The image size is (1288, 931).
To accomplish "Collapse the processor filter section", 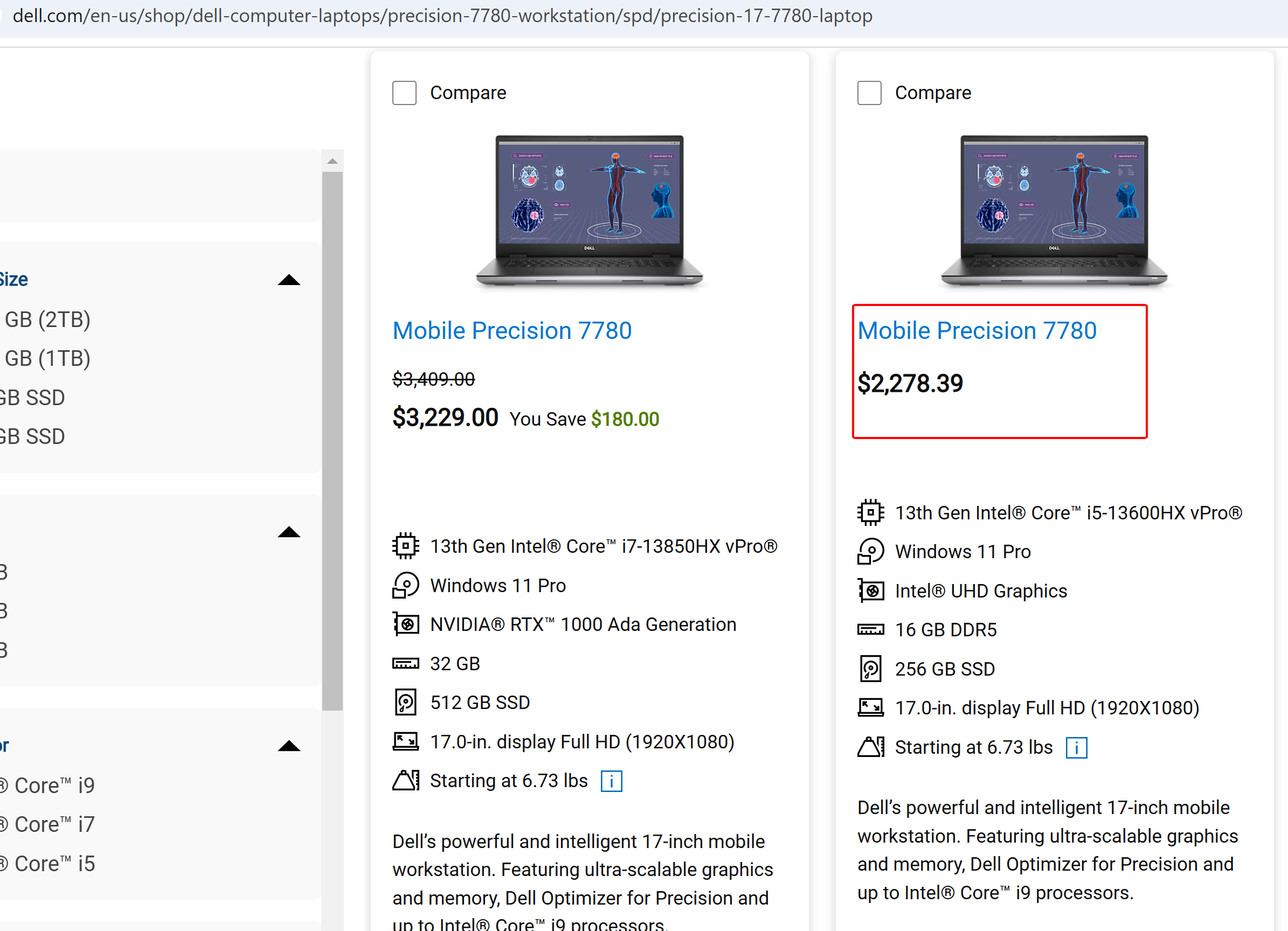I will click(x=288, y=745).
